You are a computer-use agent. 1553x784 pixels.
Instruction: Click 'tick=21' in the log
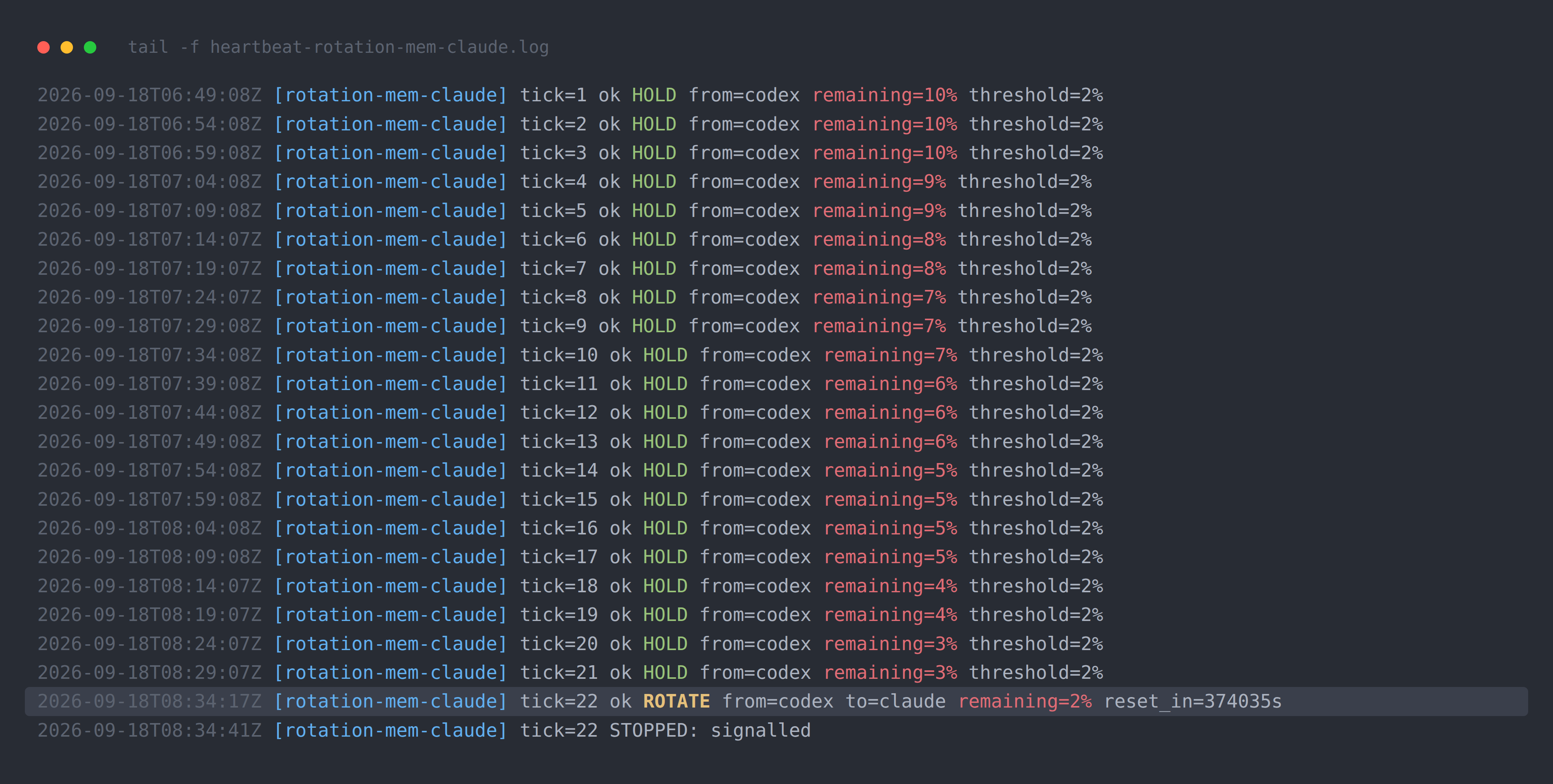(559, 673)
